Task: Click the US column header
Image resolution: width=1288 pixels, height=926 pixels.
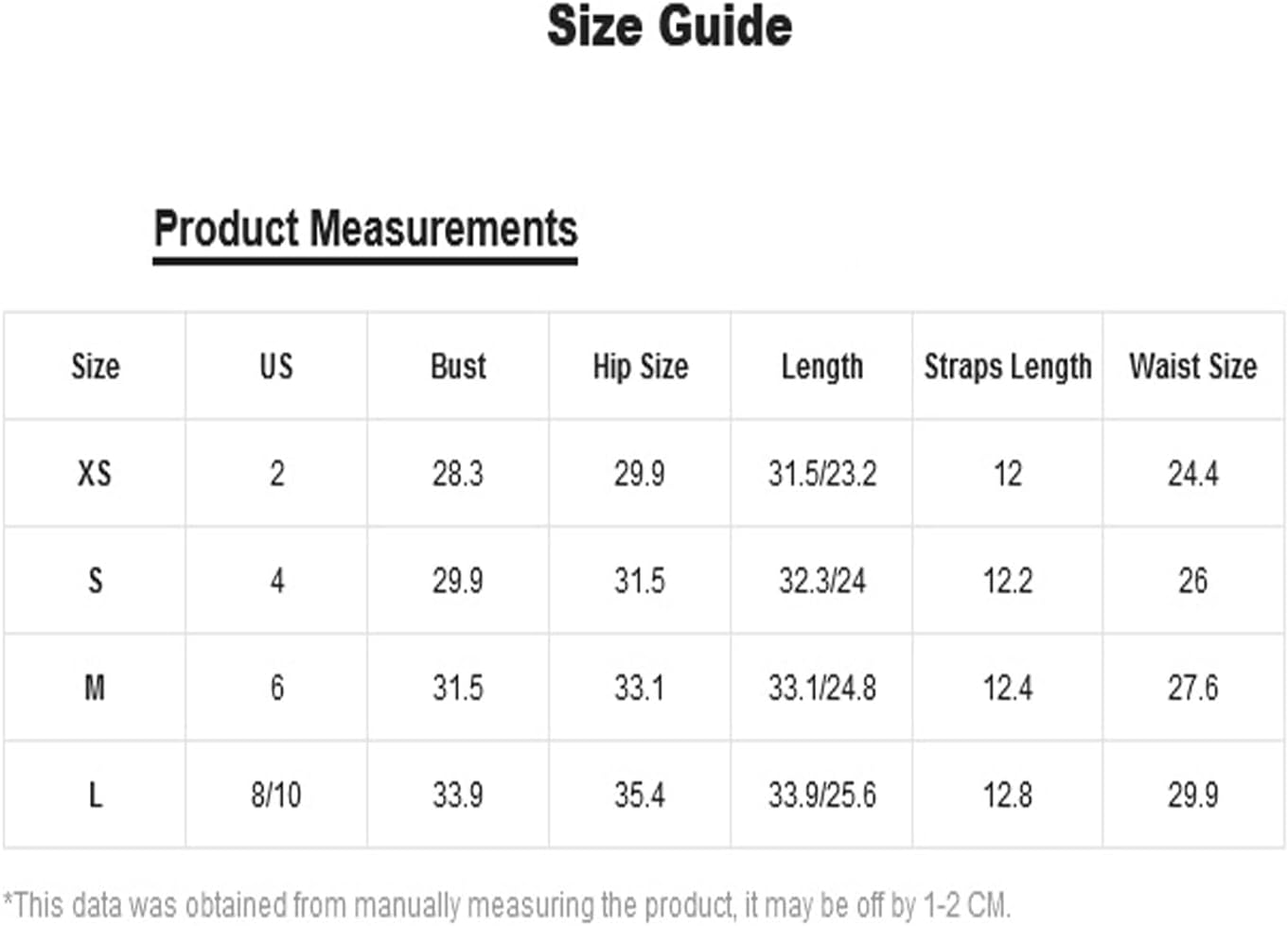Action: pyautogui.click(x=276, y=366)
